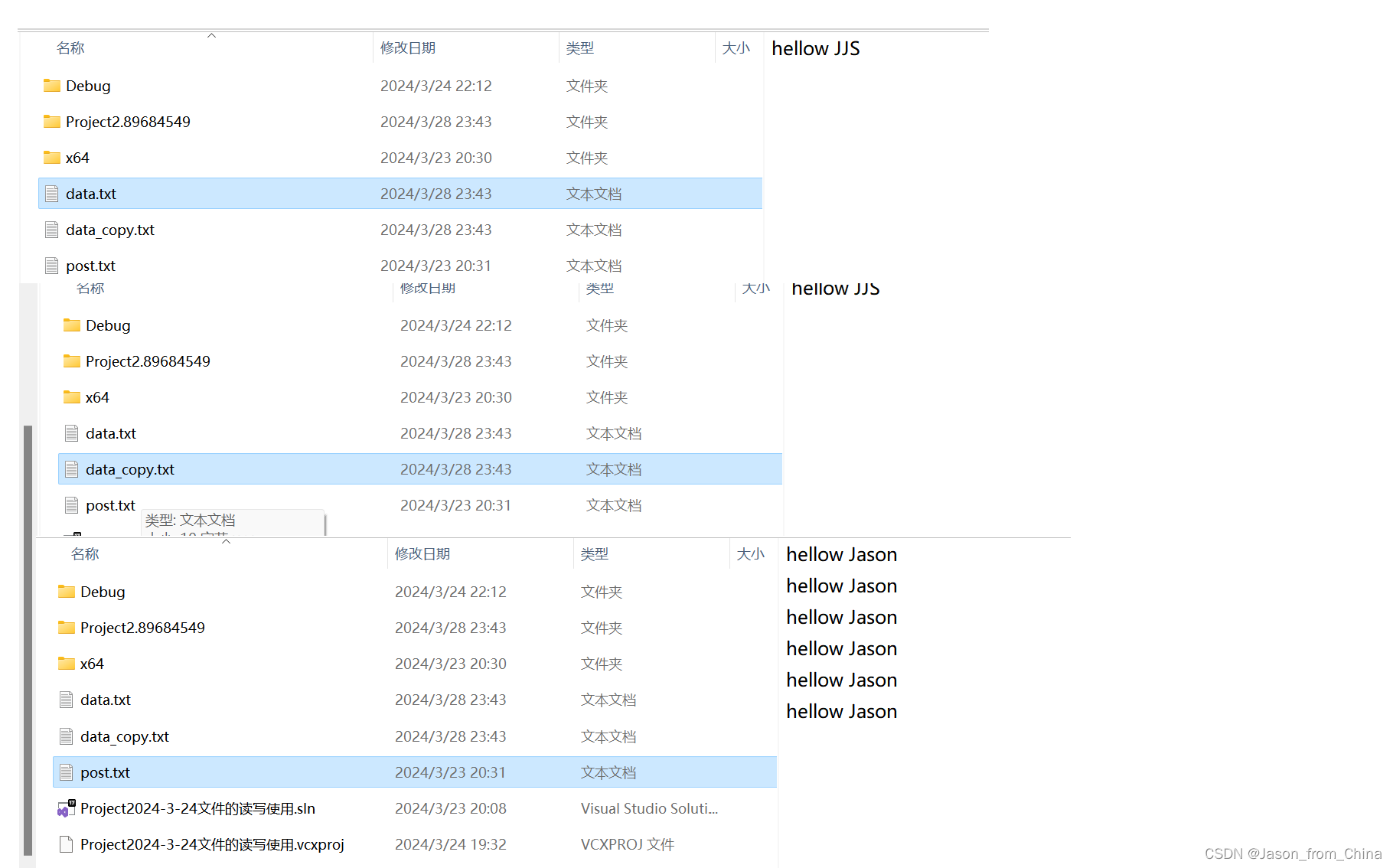Sort by 修改日期 column in top file list
Screen dimensions: 1393x868
pyautogui.click(x=408, y=48)
